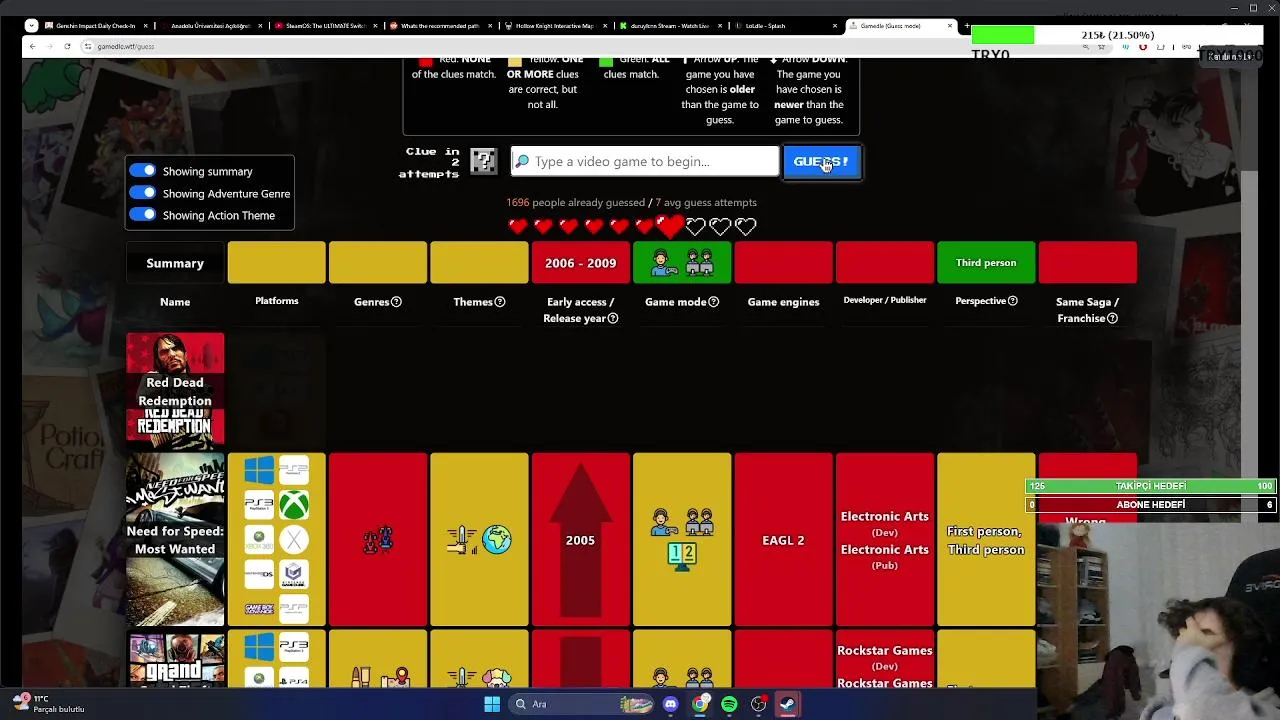Switch to the LoLdle - Splash tab

click(x=784, y=25)
